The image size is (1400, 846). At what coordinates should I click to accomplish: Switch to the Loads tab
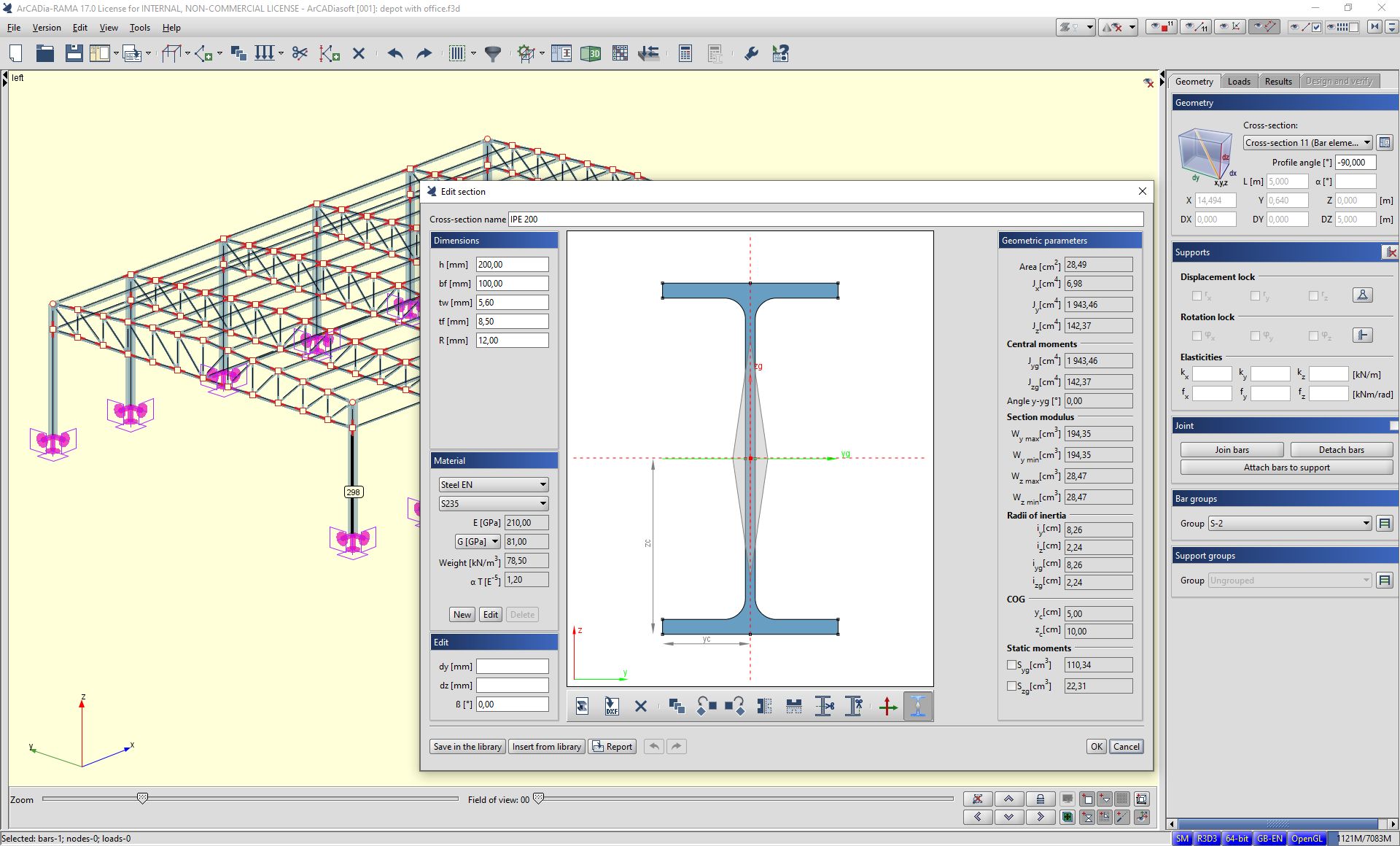tap(1238, 81)
